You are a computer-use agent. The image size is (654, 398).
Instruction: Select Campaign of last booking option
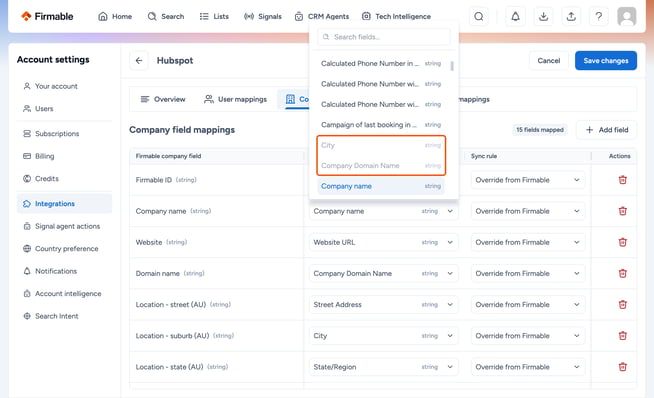point(381,125)
